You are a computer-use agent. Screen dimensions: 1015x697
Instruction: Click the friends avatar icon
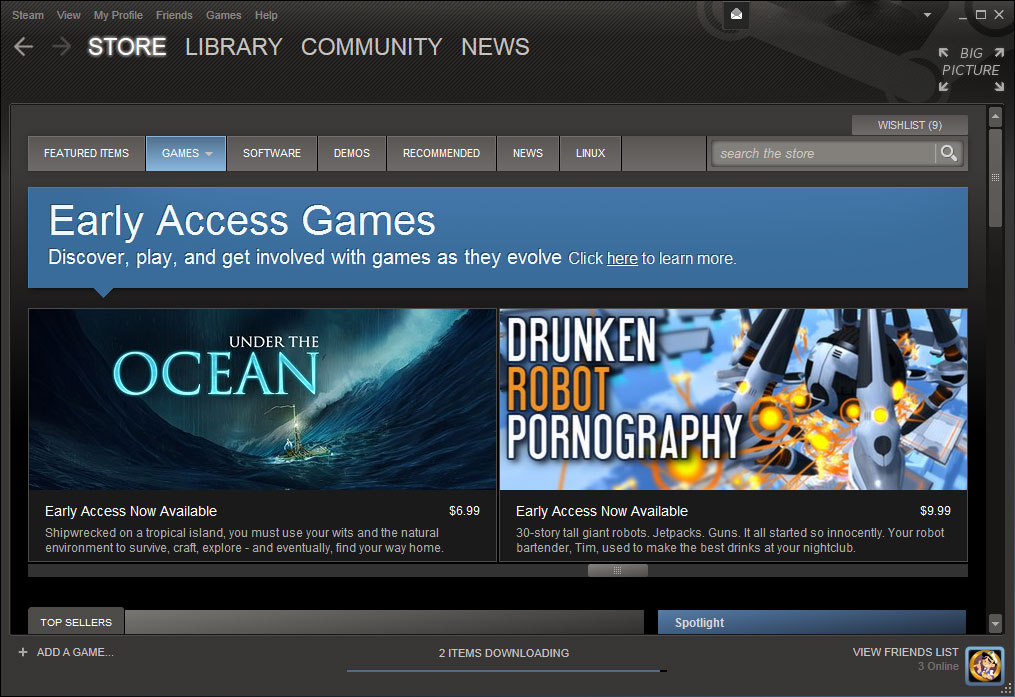pyautogui.click(x=984, y=665)
